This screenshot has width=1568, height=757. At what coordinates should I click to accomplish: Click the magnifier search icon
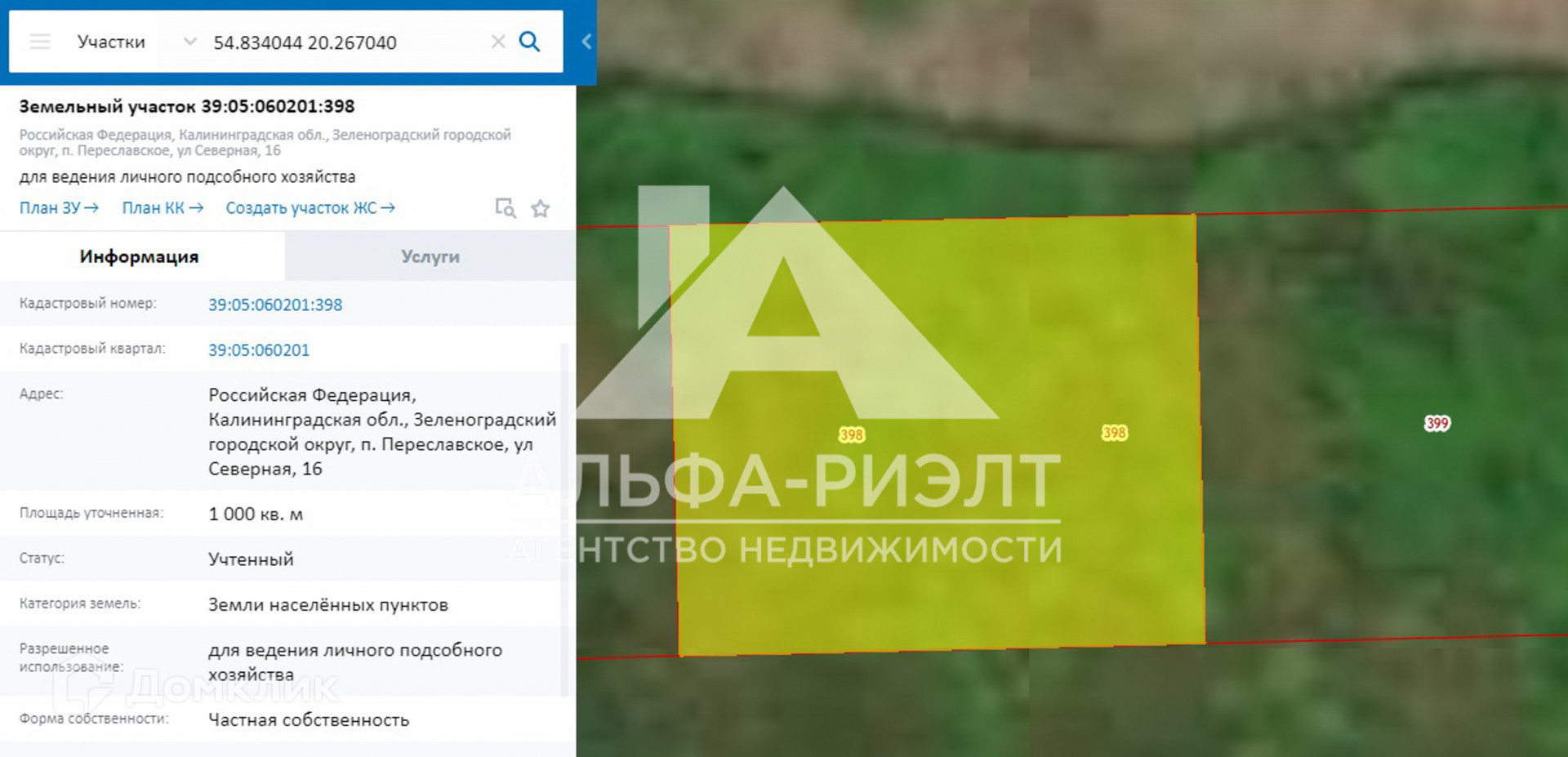530,42
